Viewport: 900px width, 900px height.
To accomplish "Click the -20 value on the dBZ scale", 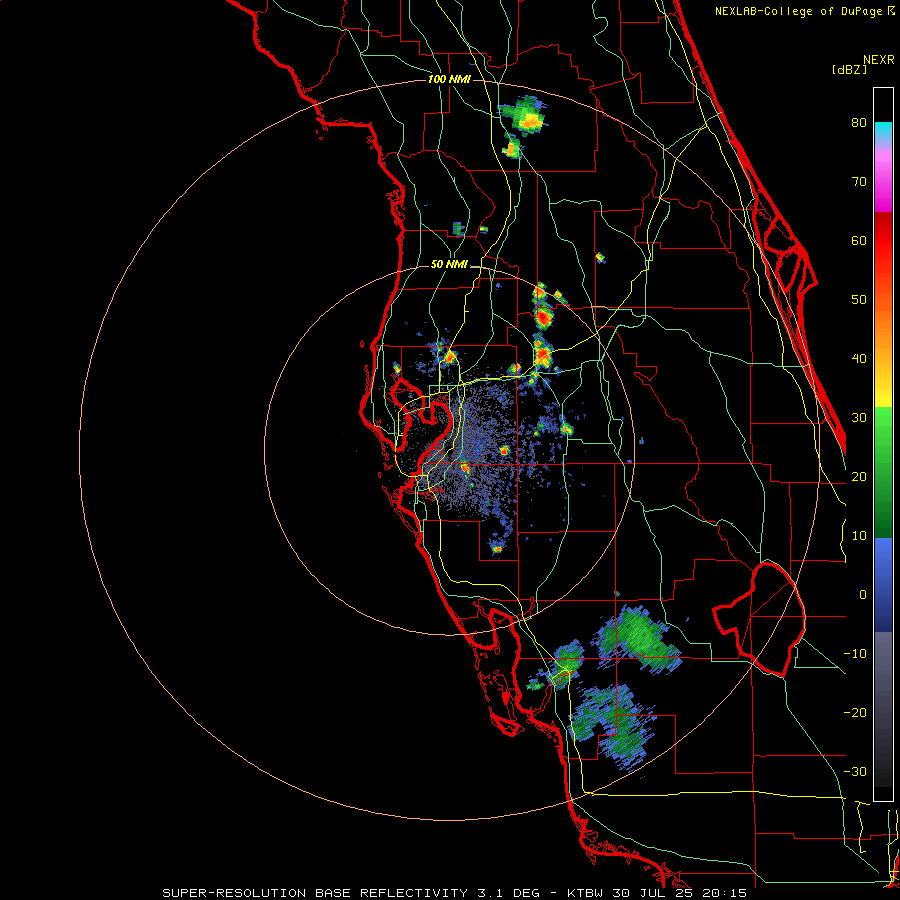I will (x=855, y=712).
